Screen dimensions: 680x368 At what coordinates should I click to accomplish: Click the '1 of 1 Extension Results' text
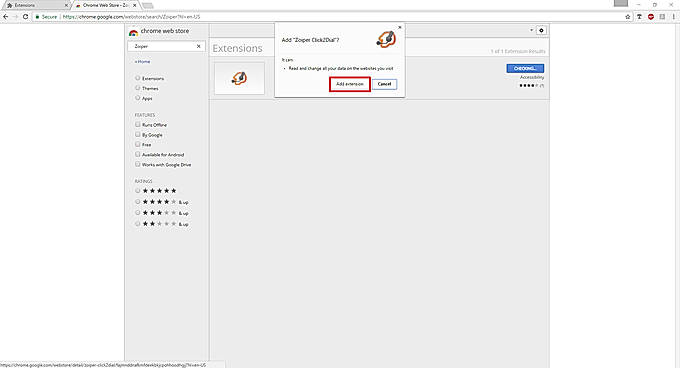tap(518, 51)
